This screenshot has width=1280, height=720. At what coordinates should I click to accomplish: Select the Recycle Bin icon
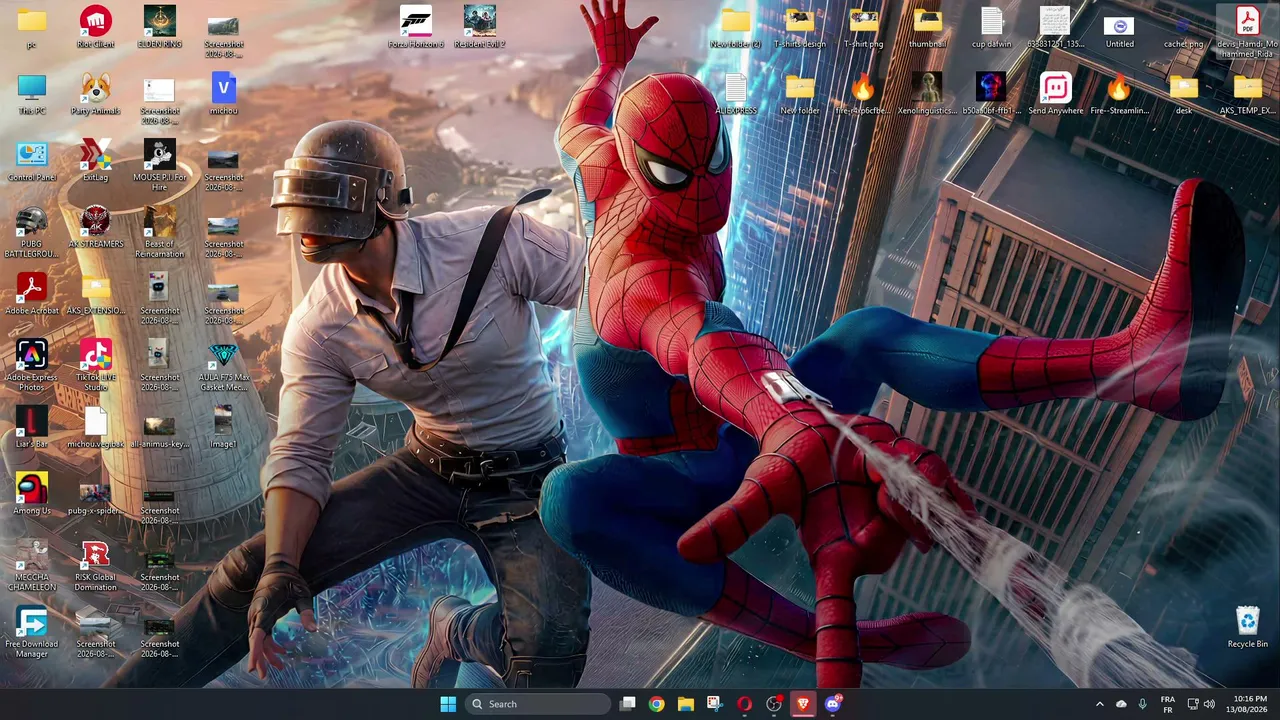pos(1247,627)
